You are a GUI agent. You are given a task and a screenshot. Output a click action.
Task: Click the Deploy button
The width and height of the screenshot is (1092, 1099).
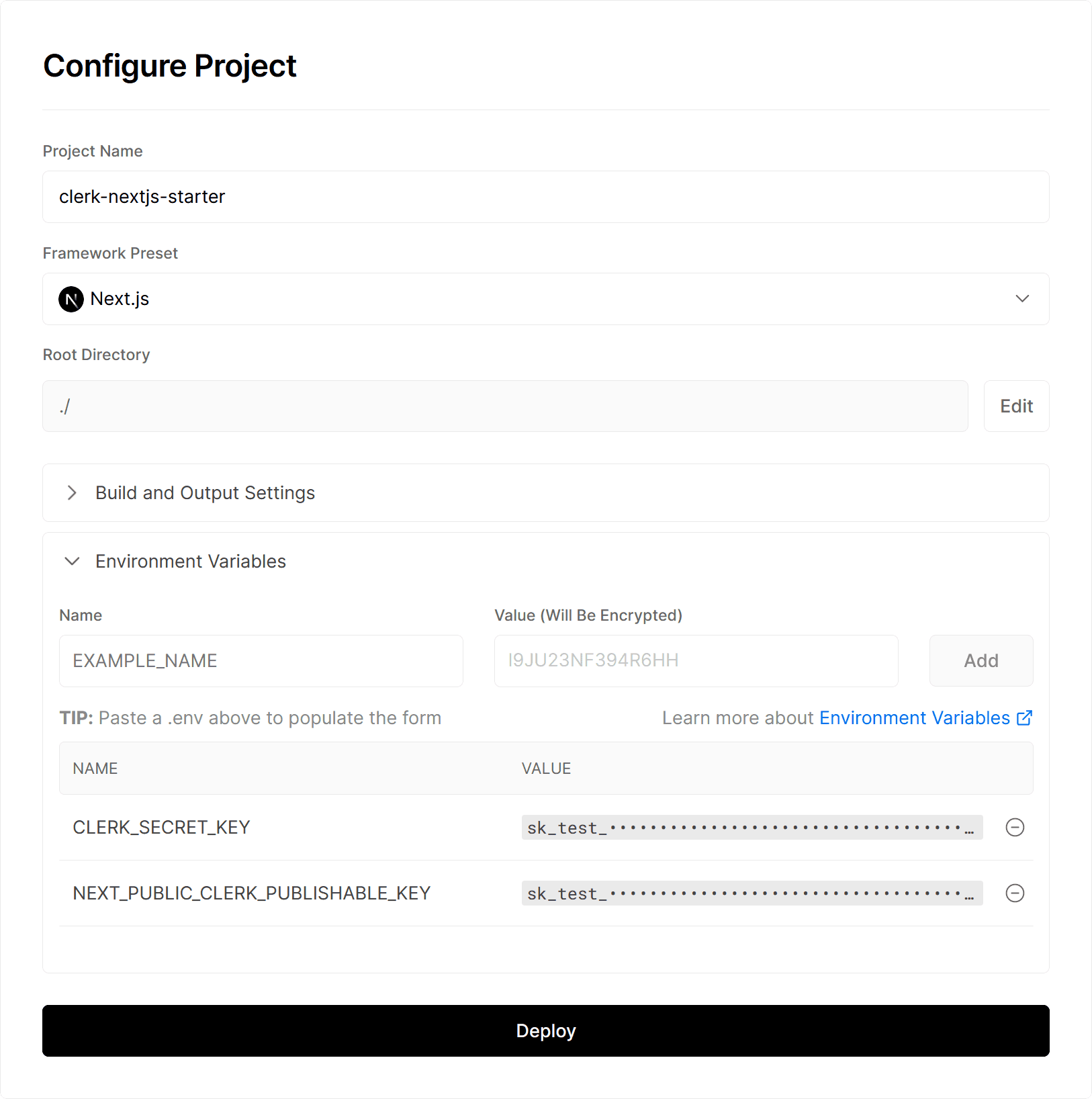point(545,1030)
